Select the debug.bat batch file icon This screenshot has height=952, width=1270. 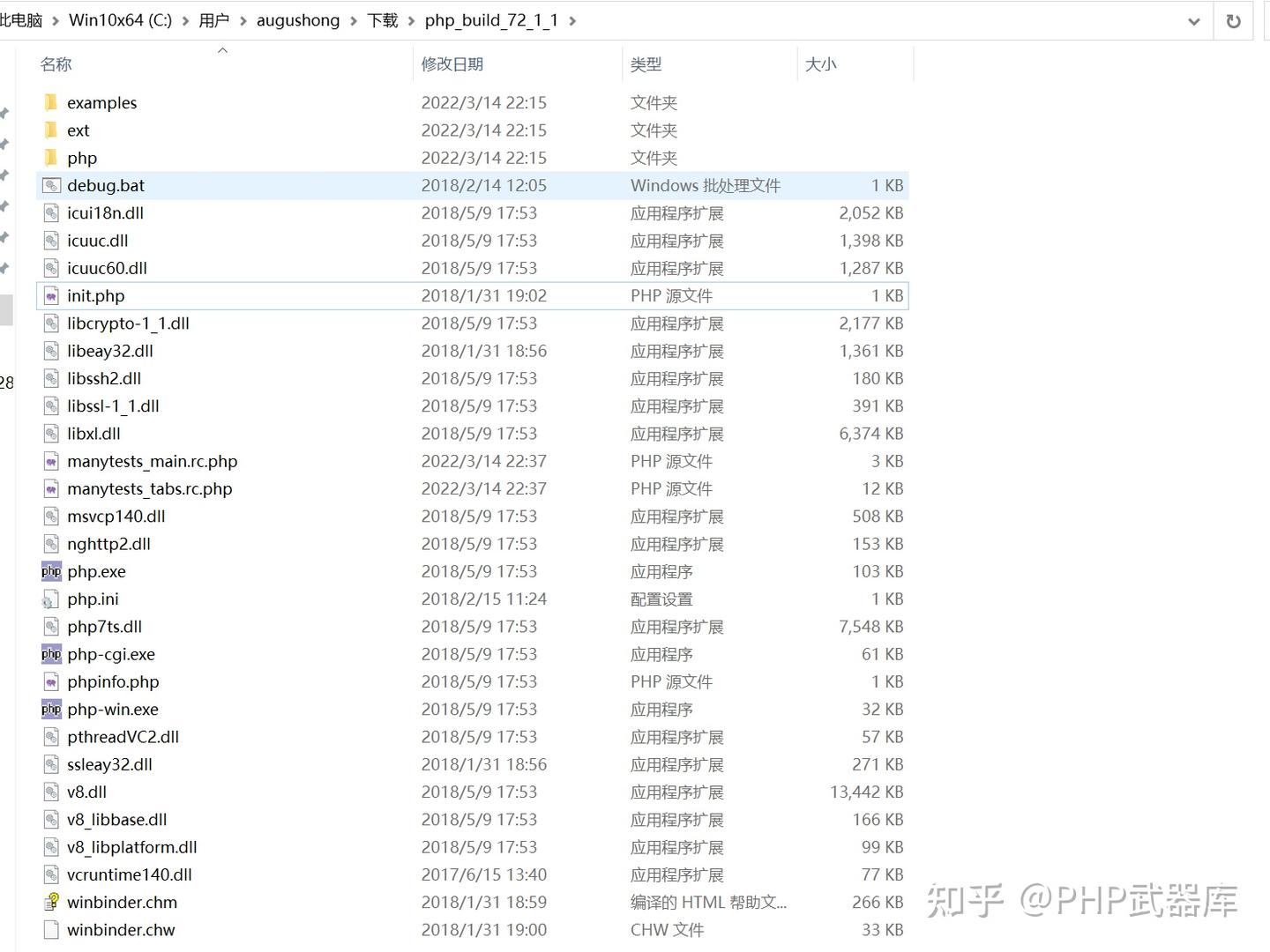51,185
